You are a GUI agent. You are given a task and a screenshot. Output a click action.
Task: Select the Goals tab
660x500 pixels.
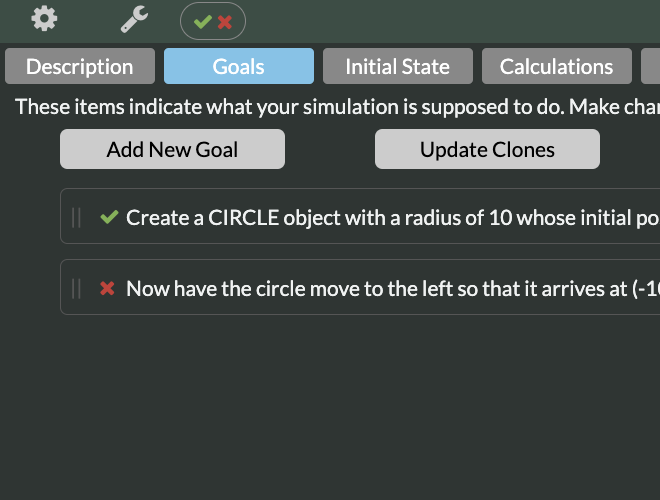click(239, 66)
